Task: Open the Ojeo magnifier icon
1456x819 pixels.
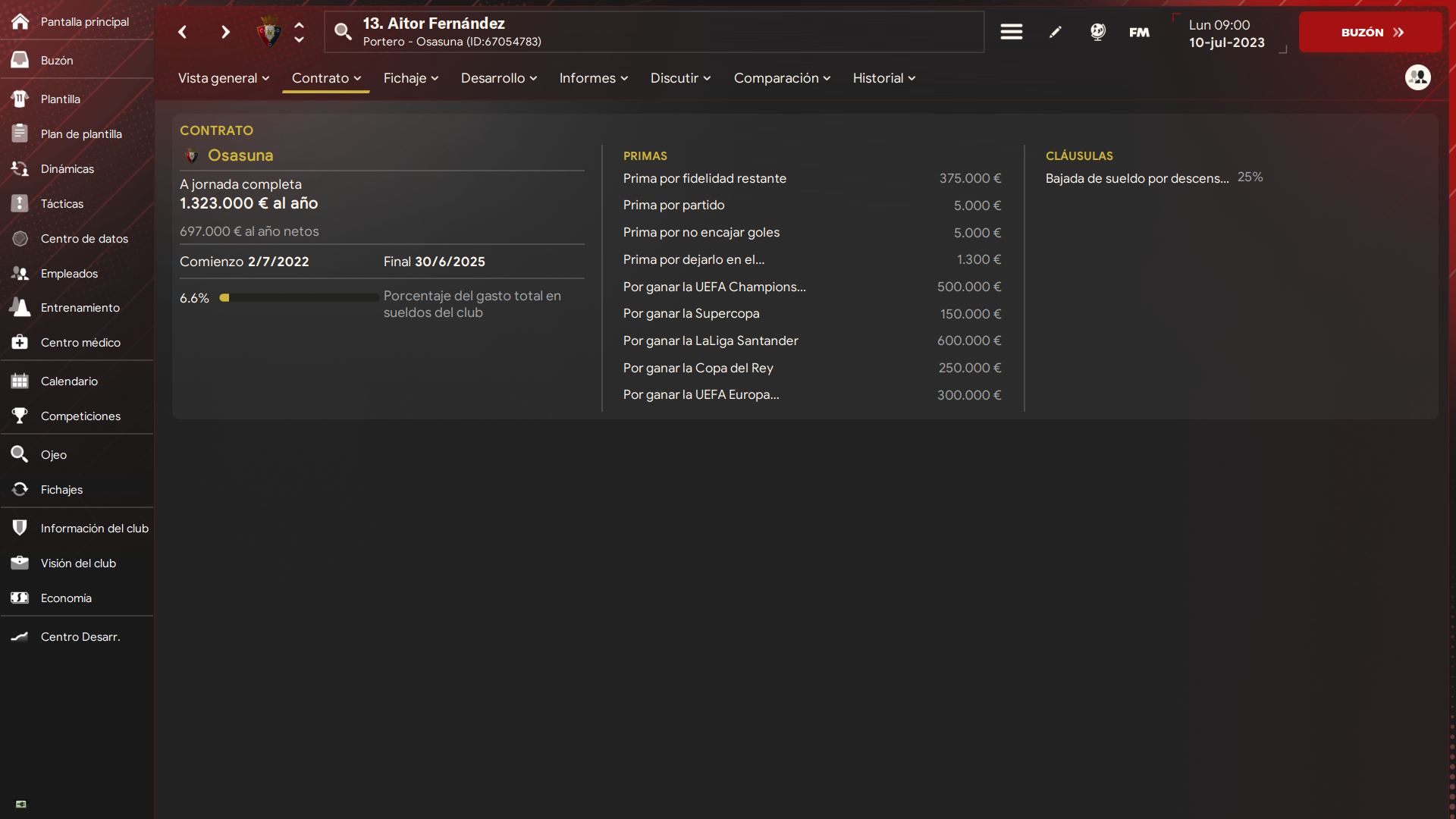Action: (20, 454)
